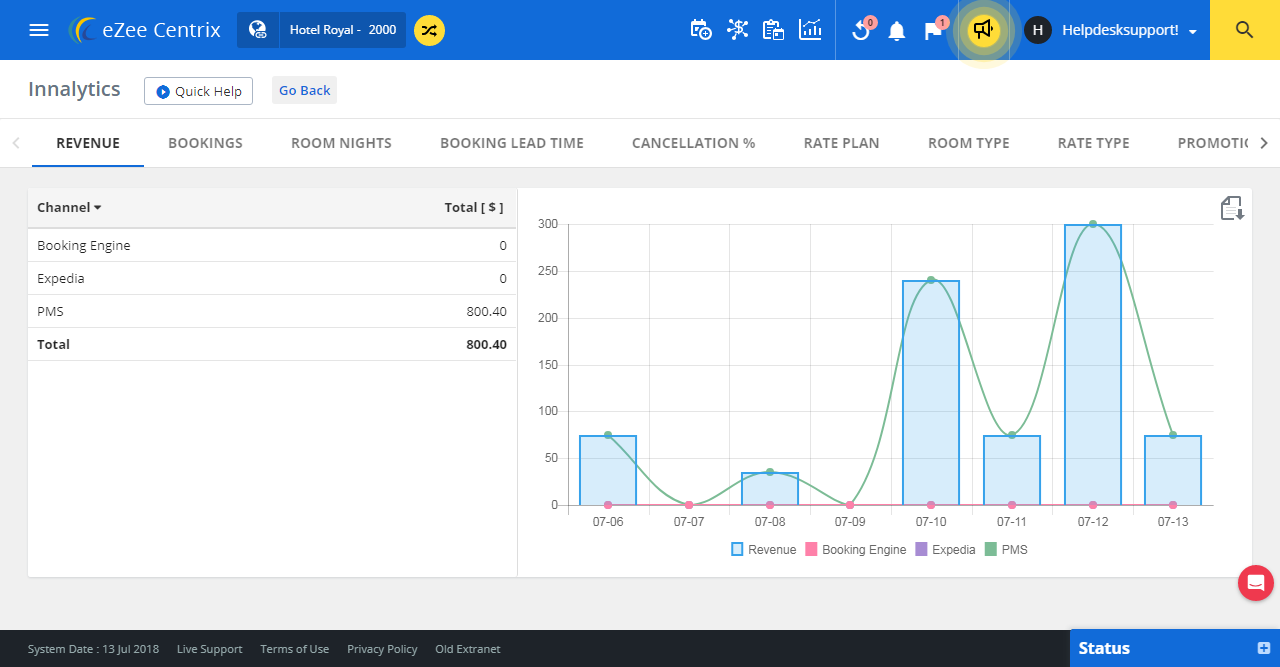Open the megaphone announcements icon
1280x667 pixels.
click(x=984, y=30)
